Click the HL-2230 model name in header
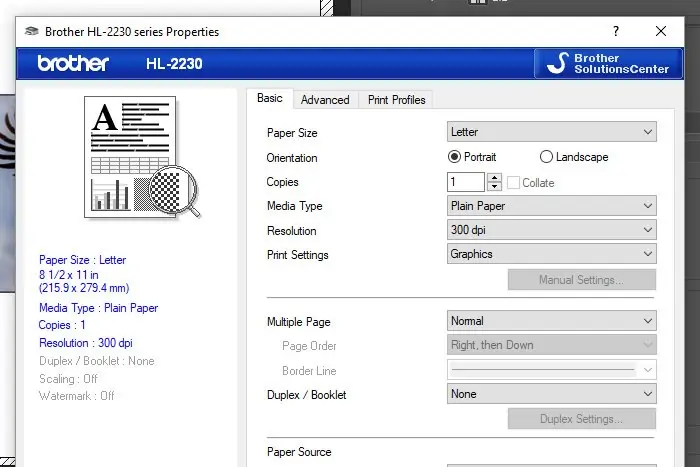This screenshot has width=700, height=467. pos(174,64)
